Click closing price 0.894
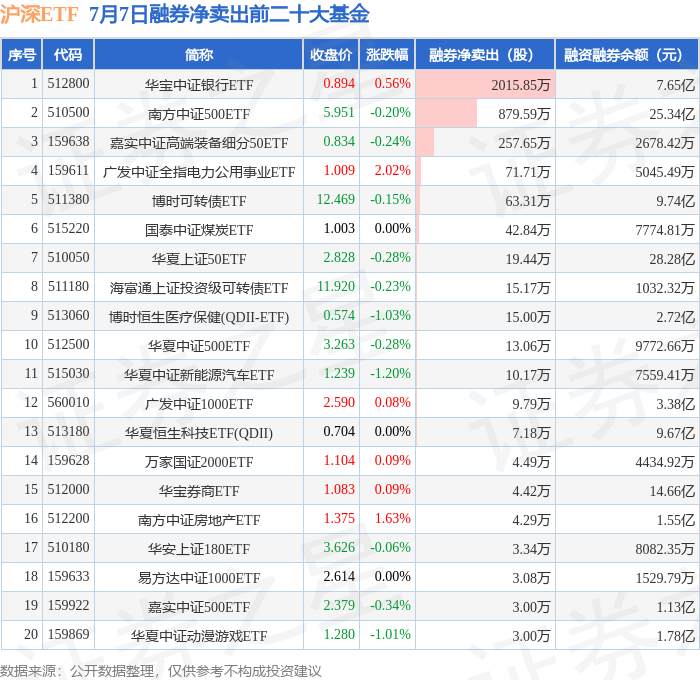The image size is (700, 680). coord(339,83)
